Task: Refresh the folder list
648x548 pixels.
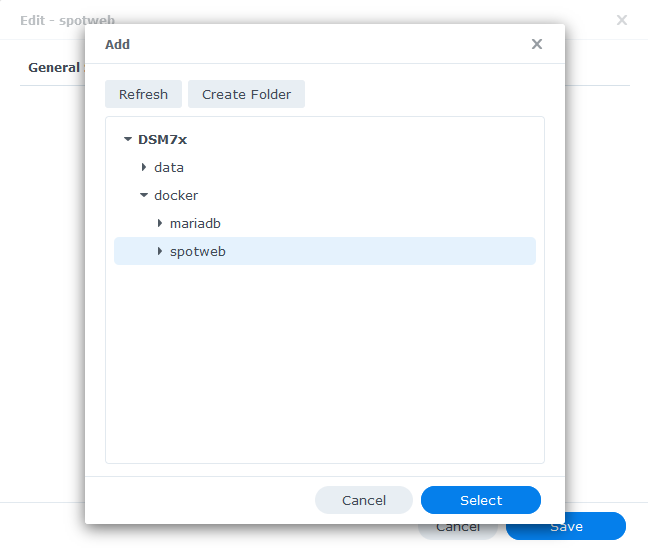Action: 143,94
